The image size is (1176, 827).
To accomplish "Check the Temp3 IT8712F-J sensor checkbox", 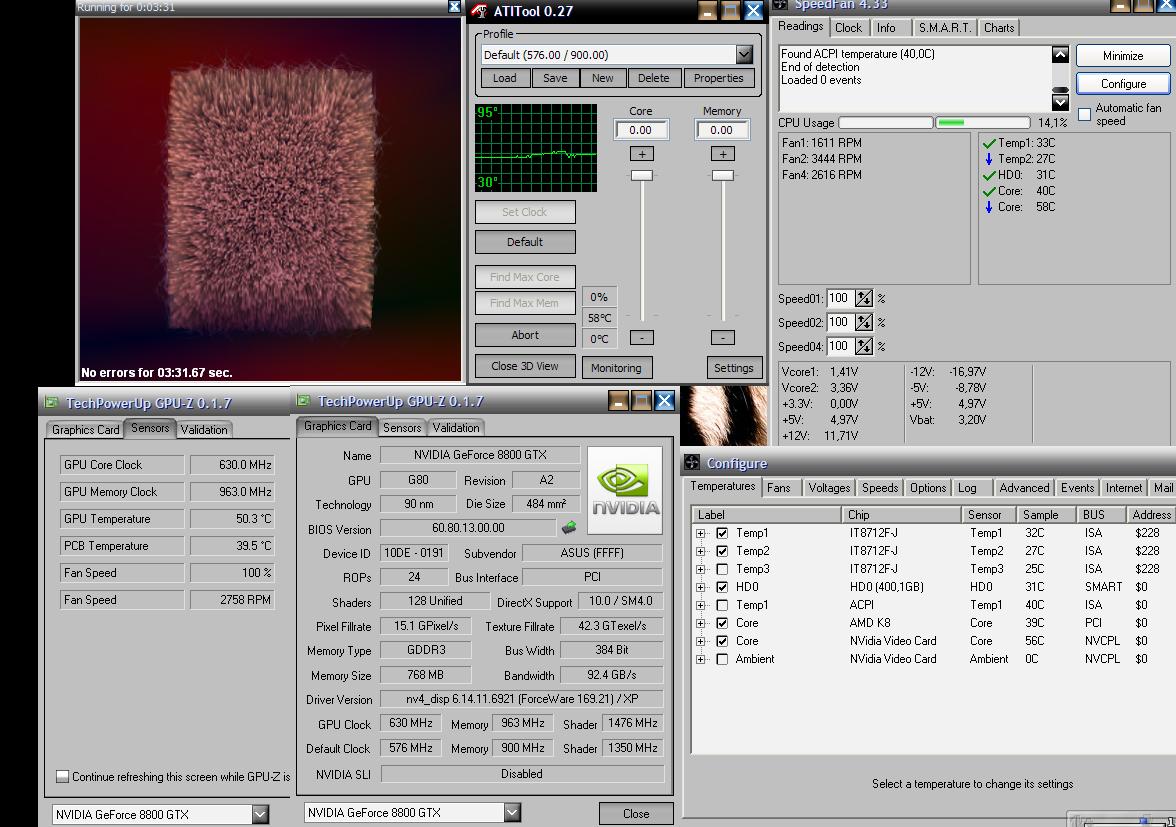I will [x=722, y=569].
